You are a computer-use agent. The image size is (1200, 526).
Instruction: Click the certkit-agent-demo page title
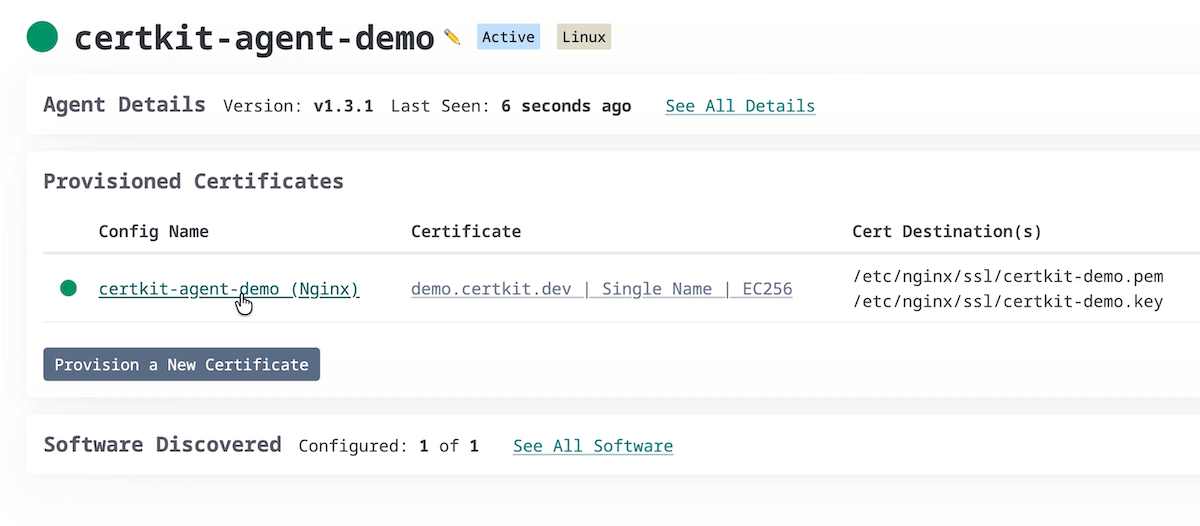click(x=255, y=38)
